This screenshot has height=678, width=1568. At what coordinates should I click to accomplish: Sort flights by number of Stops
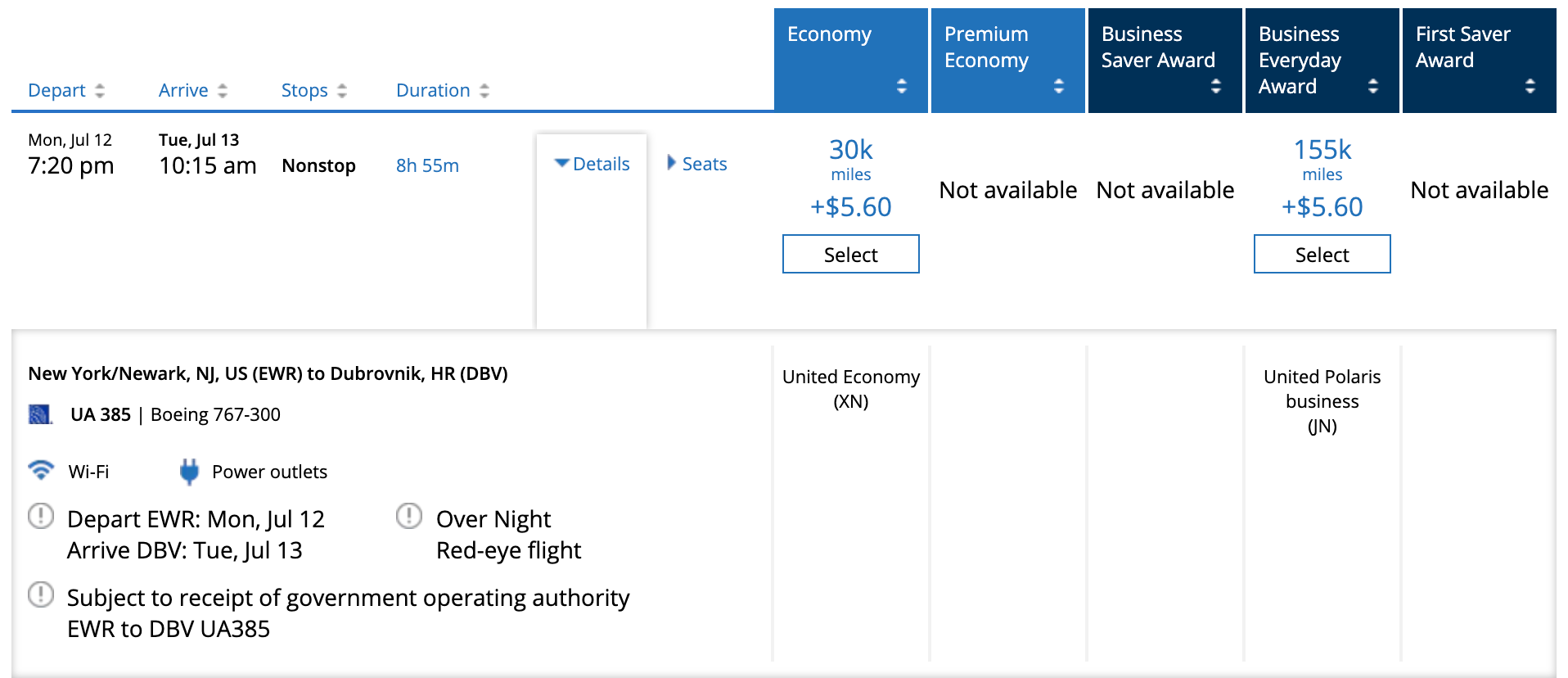314,90
